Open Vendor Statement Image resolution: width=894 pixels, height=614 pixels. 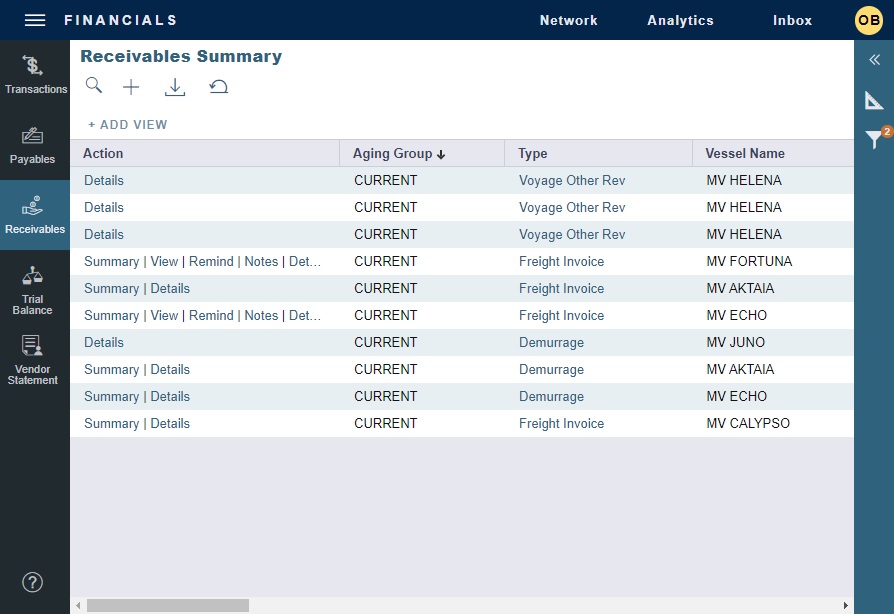35,360
